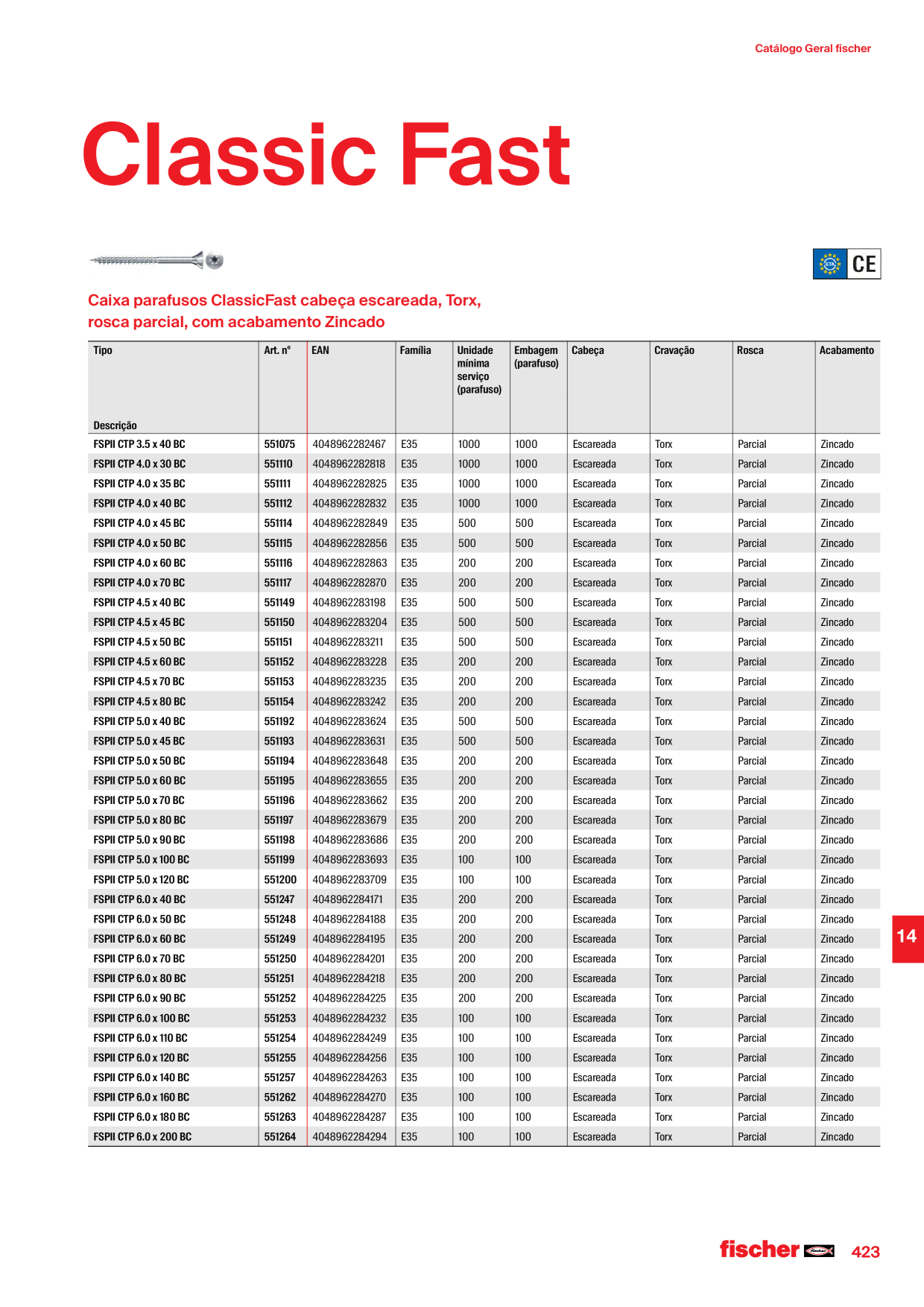This screenshot has width=924, height=1307.
Task: Click article number 551252
Action: click(279, 999)
